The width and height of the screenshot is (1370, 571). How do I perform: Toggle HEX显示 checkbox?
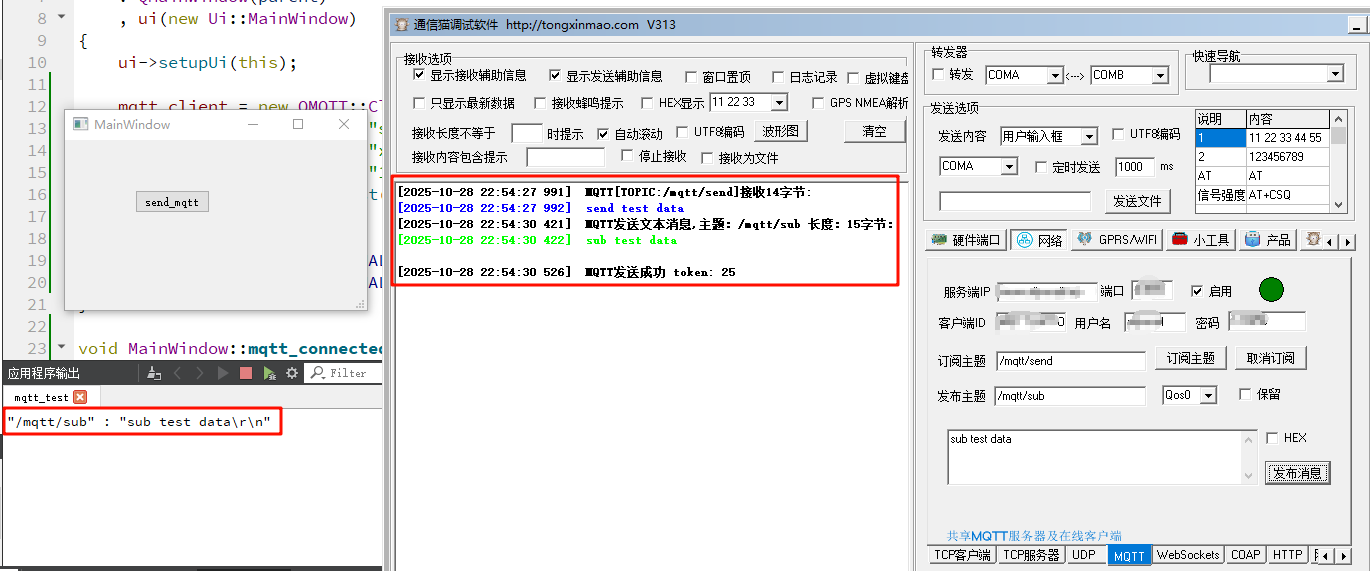coord(647,103)
